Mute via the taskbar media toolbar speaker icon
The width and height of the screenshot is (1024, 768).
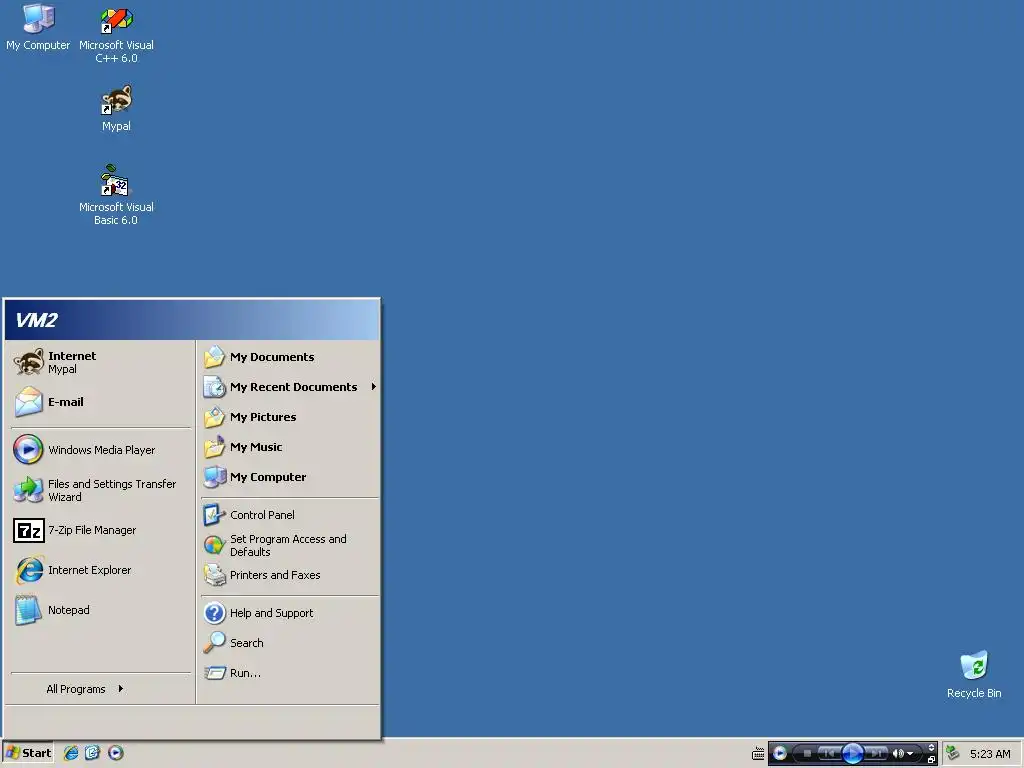[x=899, y=754]
